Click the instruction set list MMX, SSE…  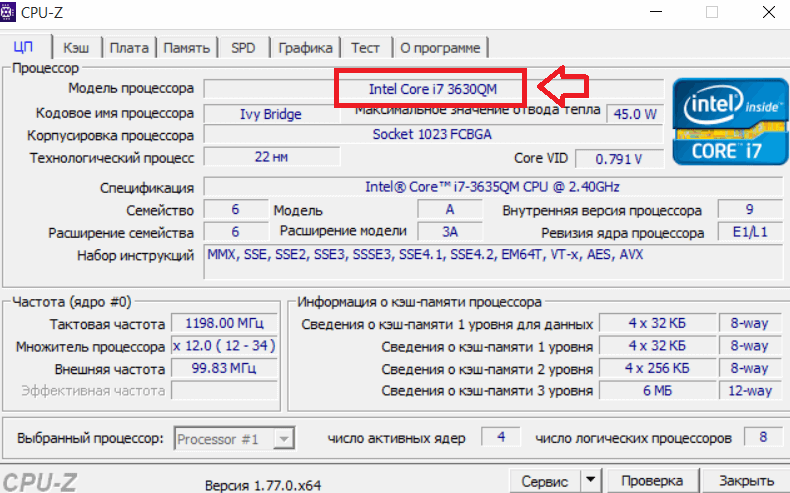[493, 261]
